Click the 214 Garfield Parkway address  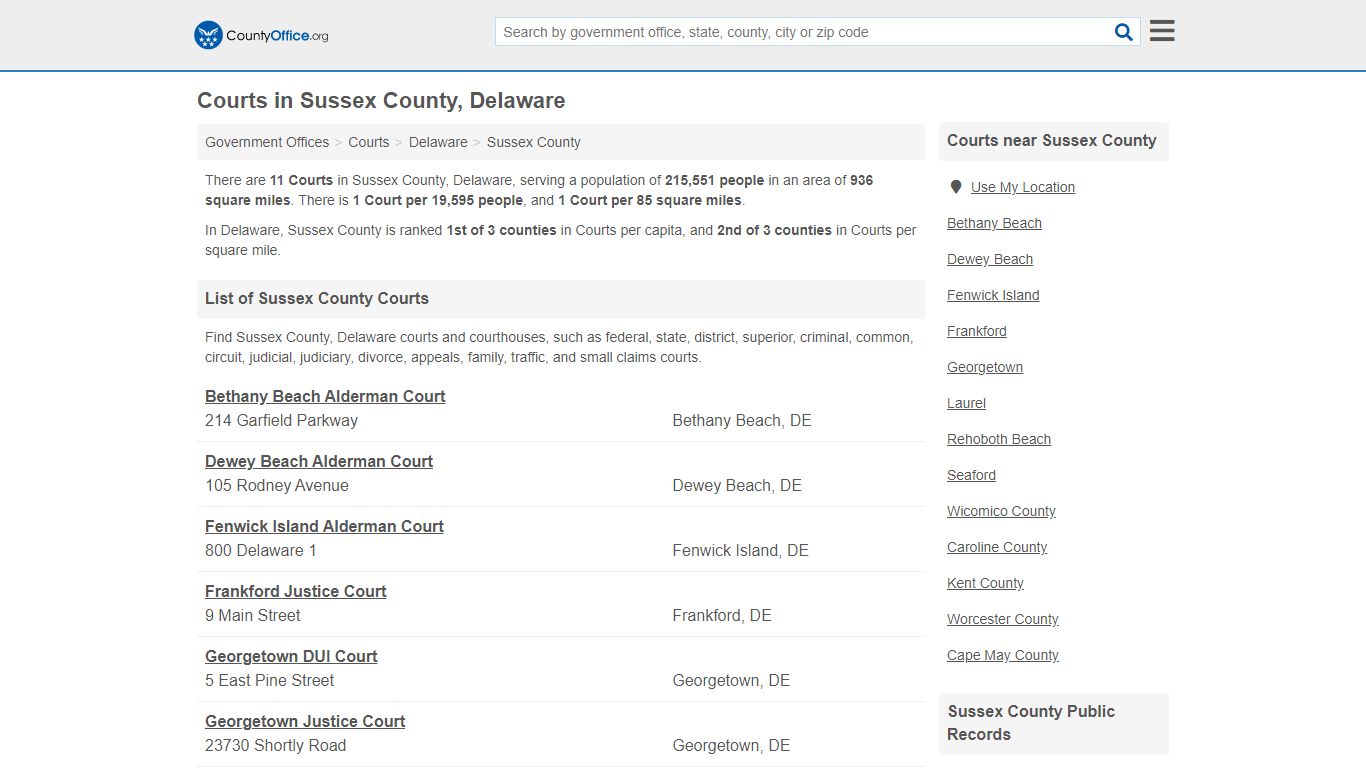pyautogui.click(x=281, y=421)
